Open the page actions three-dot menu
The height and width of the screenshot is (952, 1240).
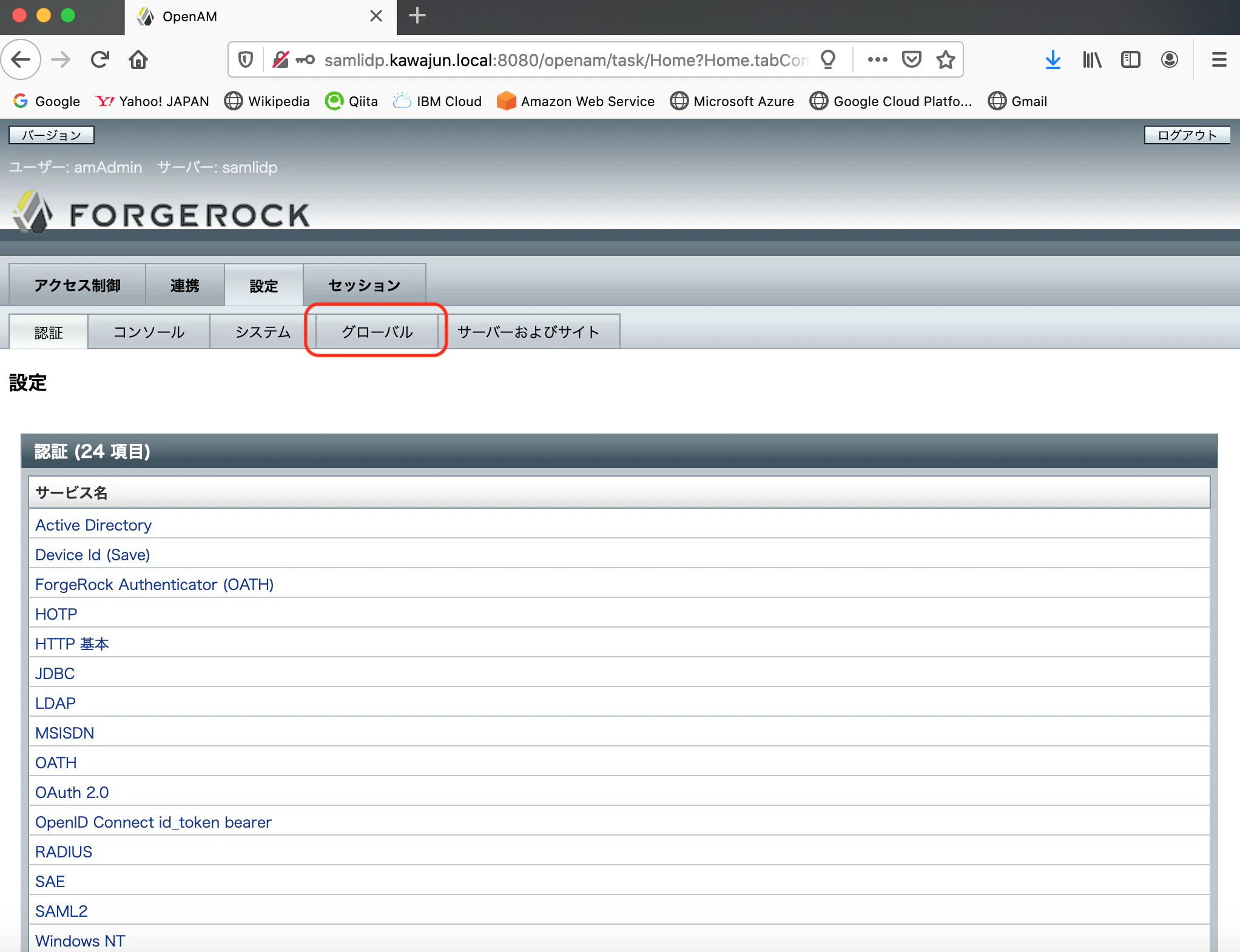877,59
